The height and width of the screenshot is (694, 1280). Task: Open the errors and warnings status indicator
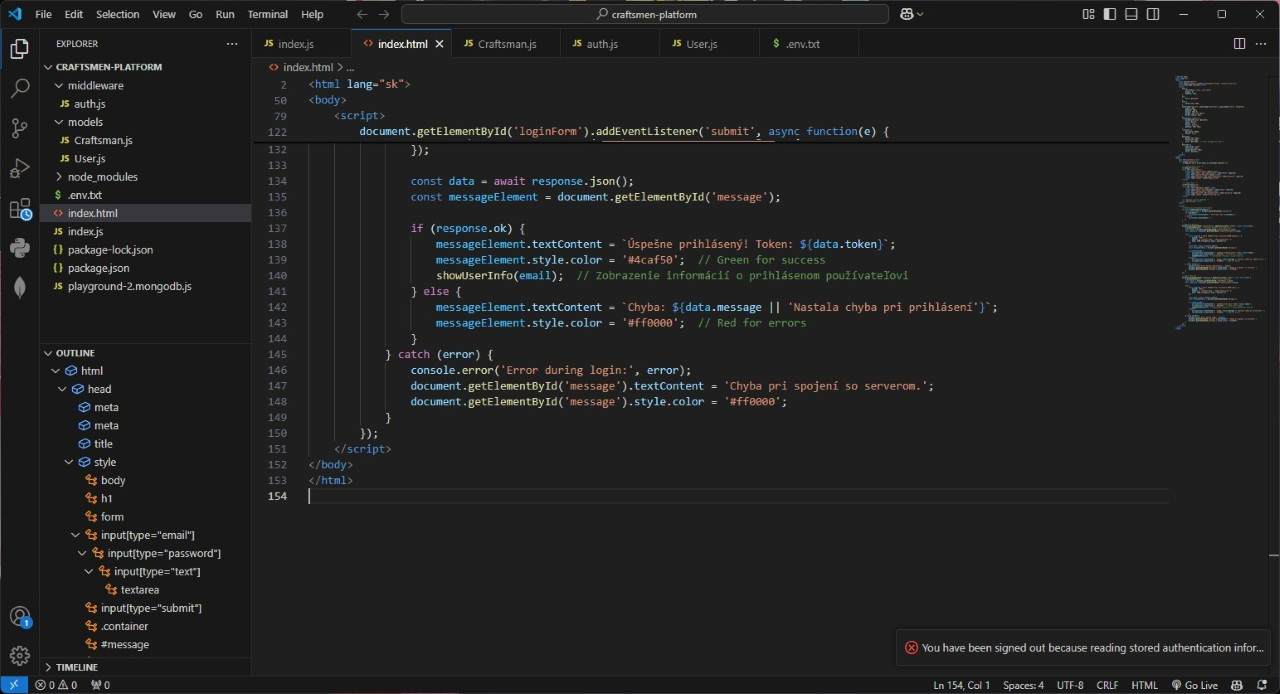click(x=56, y=685)
